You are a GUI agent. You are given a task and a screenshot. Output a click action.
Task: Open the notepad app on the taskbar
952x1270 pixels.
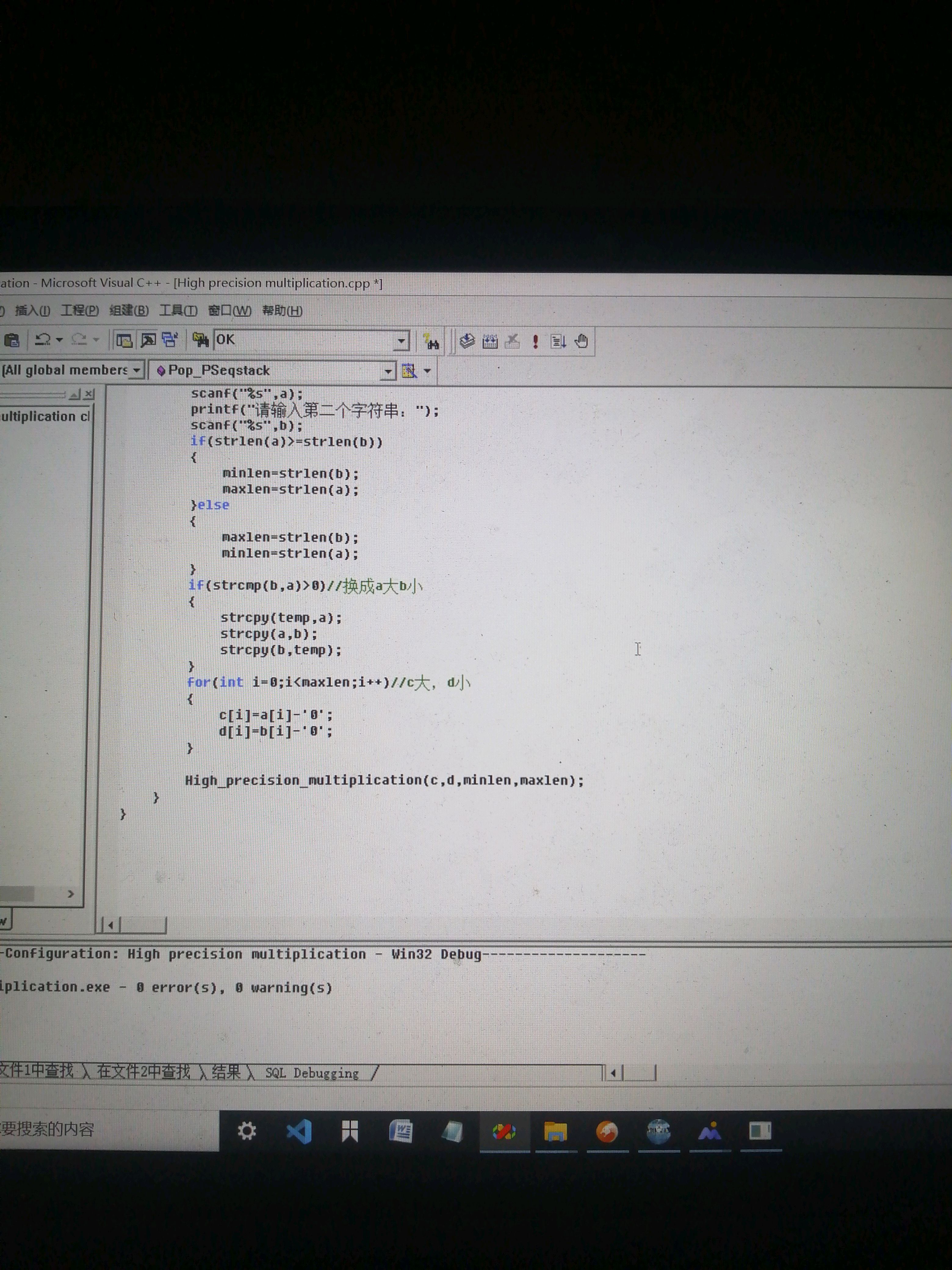click(x=452, y=1132)
